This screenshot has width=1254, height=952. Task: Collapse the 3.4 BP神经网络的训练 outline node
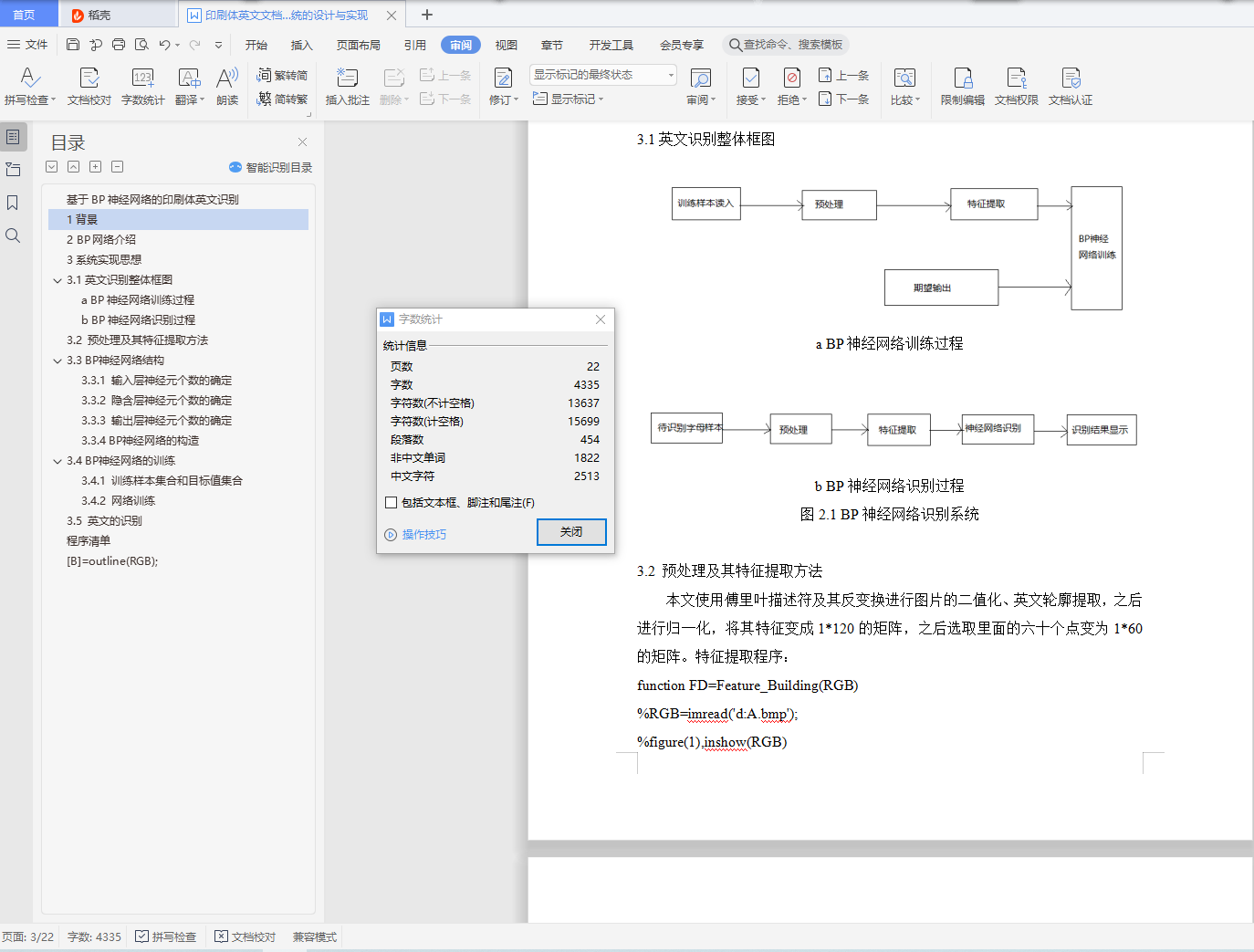click(x=57, y=461)
